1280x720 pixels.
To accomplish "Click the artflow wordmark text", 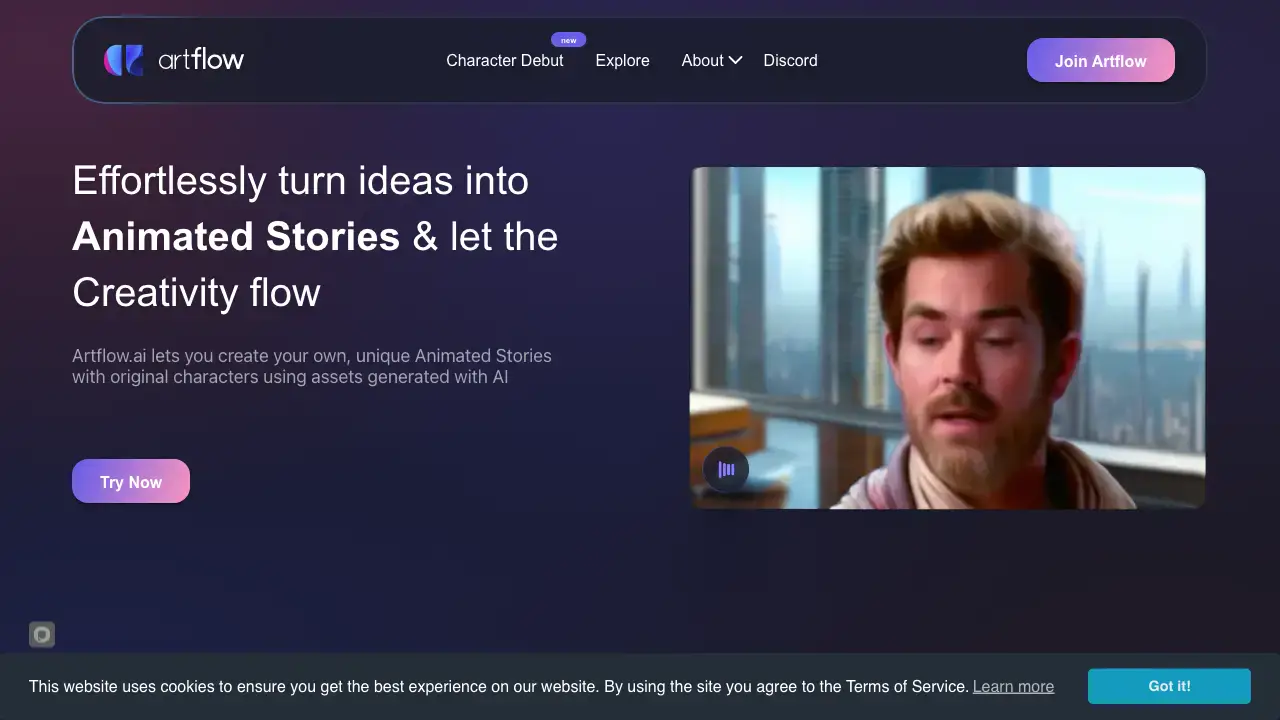I will click(201, 60).
